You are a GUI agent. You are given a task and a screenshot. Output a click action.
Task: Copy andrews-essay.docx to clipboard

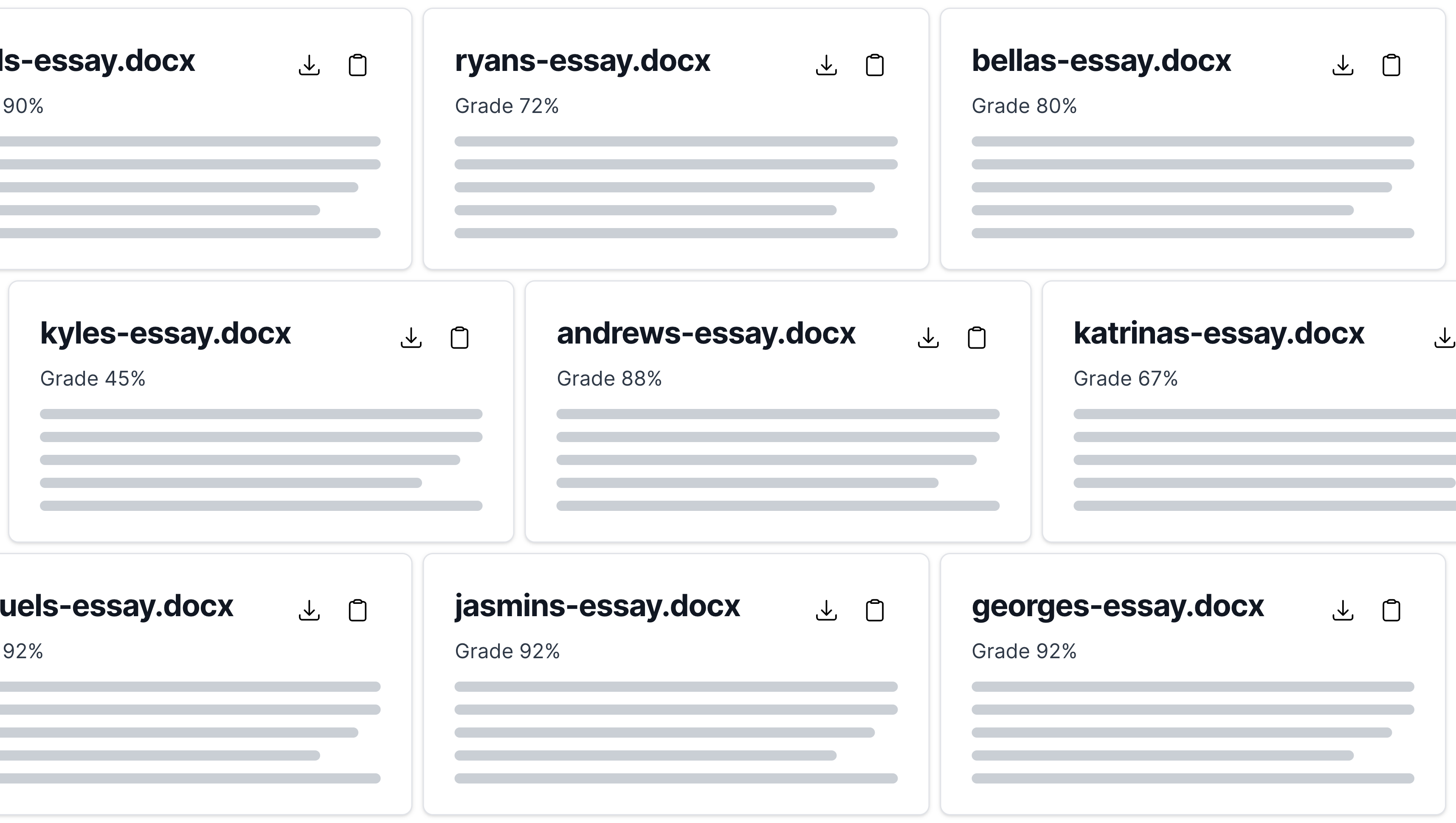[976, 338]
